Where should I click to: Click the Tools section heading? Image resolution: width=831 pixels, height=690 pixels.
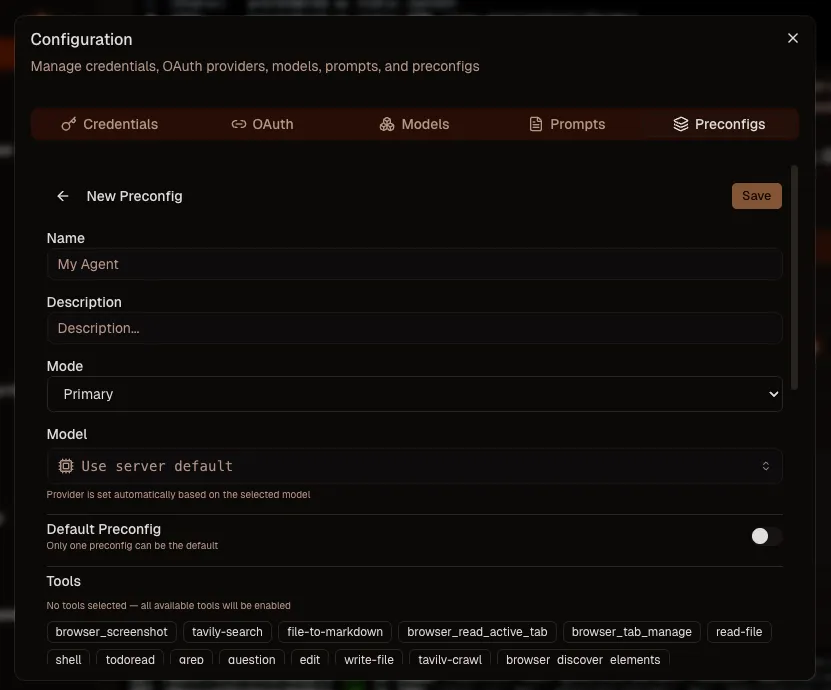click(64, 581)
